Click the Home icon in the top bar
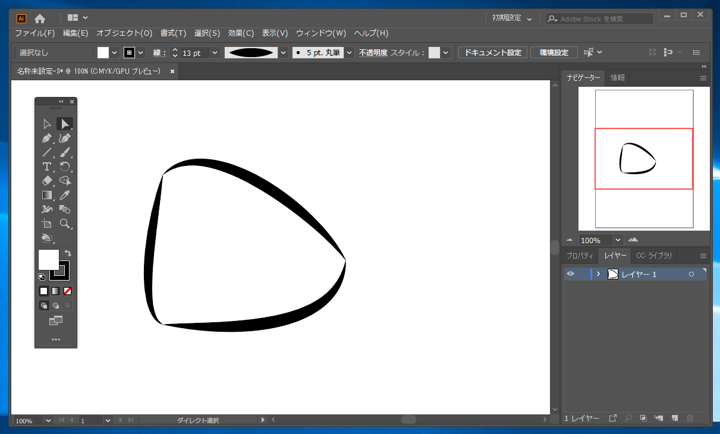 click(40, 18)
